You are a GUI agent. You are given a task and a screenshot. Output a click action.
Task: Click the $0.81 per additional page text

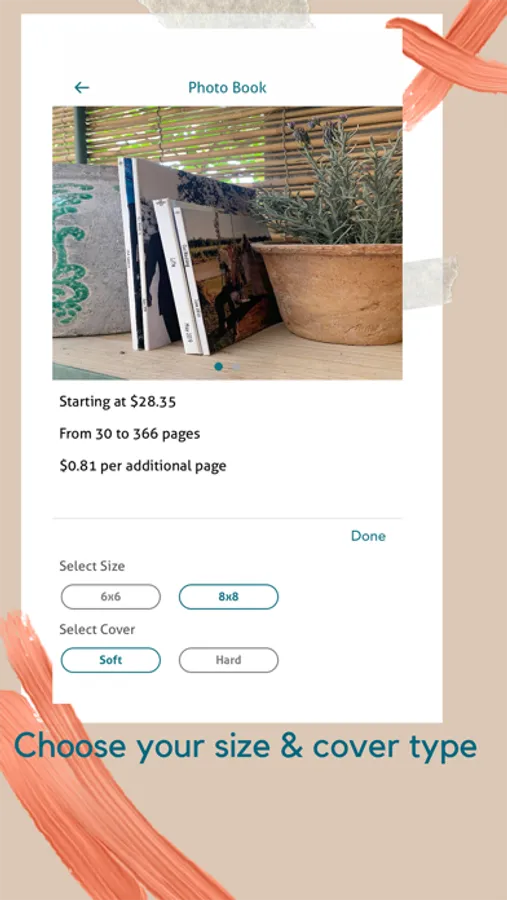coord(143,466)
